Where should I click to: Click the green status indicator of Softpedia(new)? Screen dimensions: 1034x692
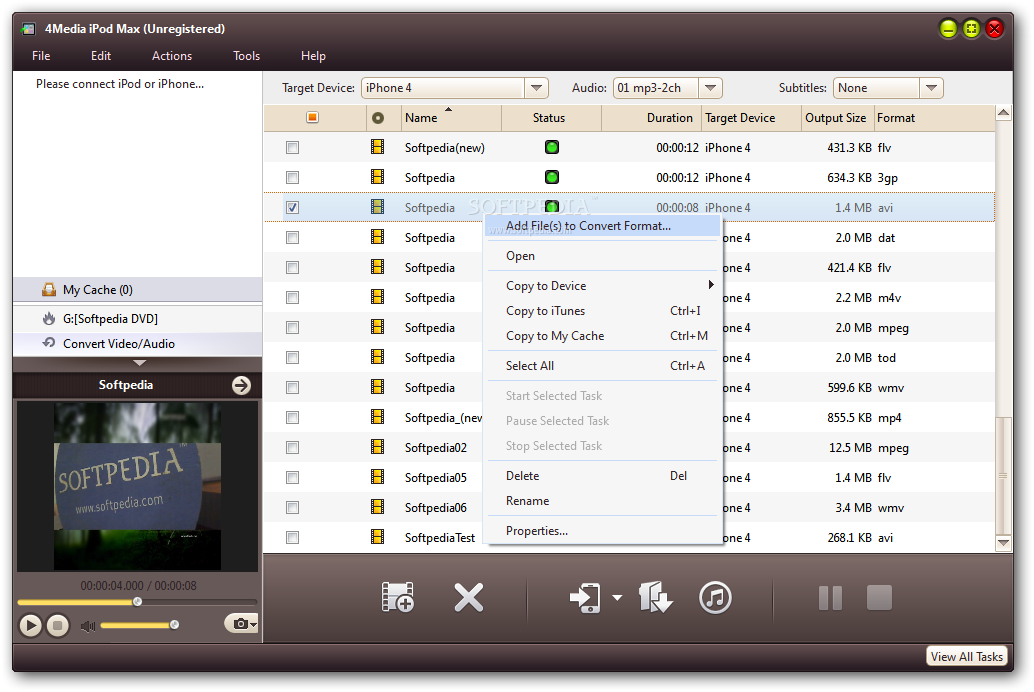(x=552, y=147)
